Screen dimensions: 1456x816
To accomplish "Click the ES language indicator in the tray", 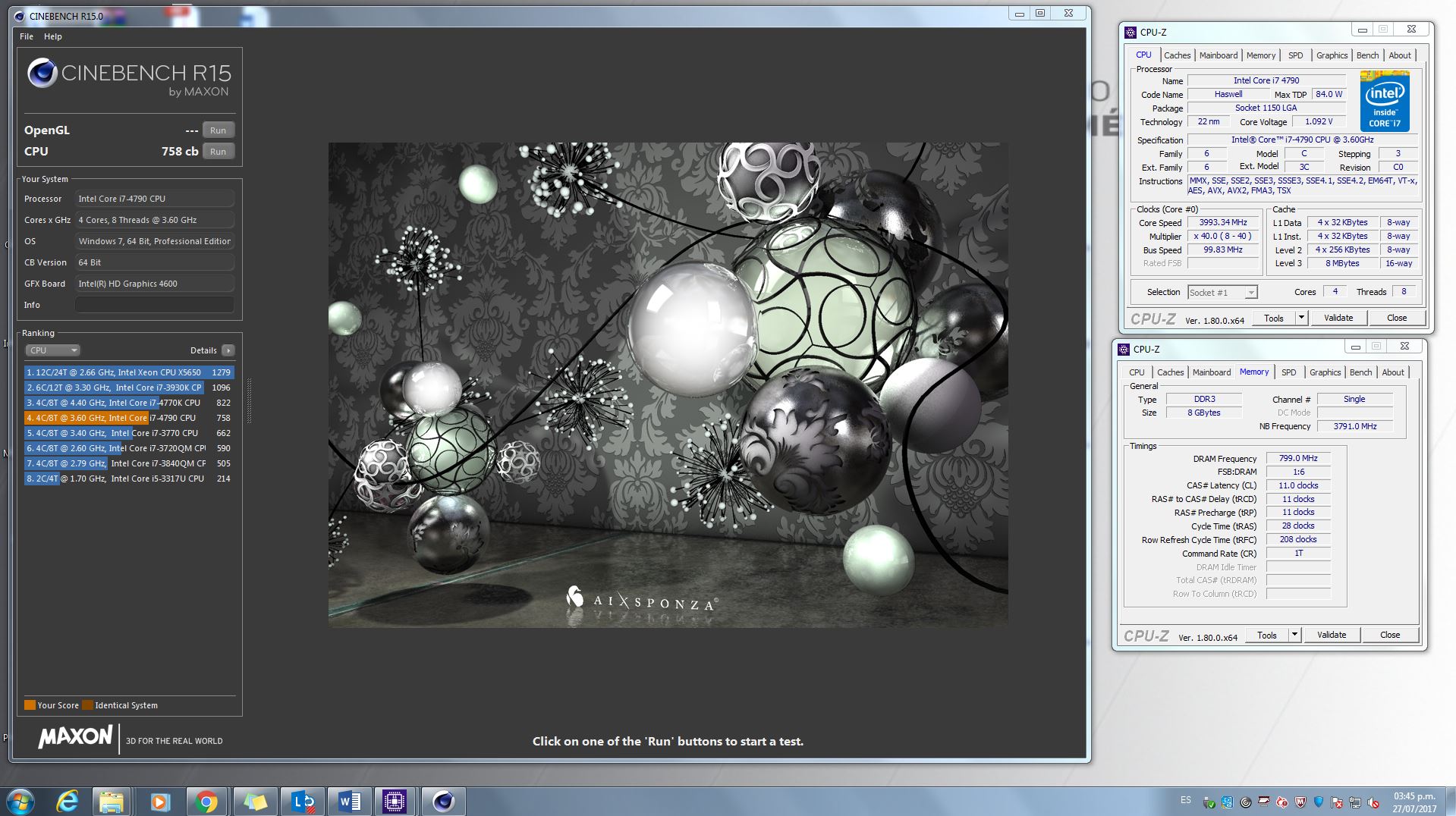I will coord(1186,800).
